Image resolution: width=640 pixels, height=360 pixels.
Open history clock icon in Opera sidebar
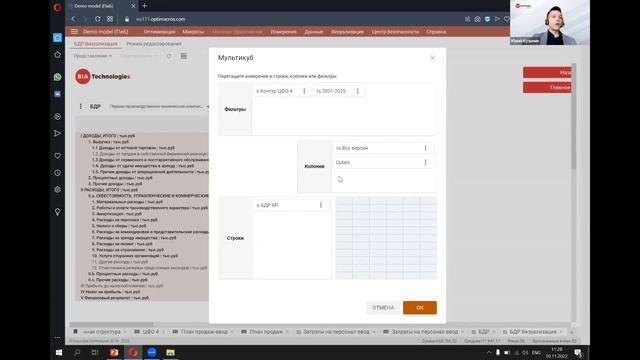coord(58,173)
